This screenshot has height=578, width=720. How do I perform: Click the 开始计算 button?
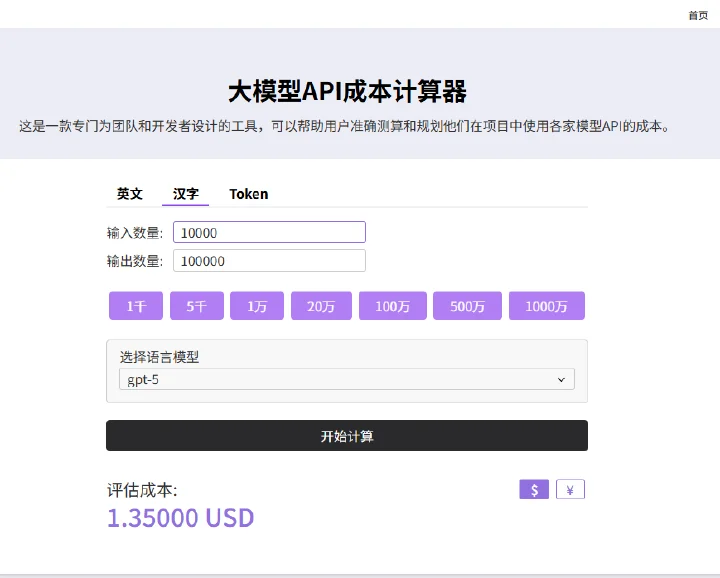347,436
